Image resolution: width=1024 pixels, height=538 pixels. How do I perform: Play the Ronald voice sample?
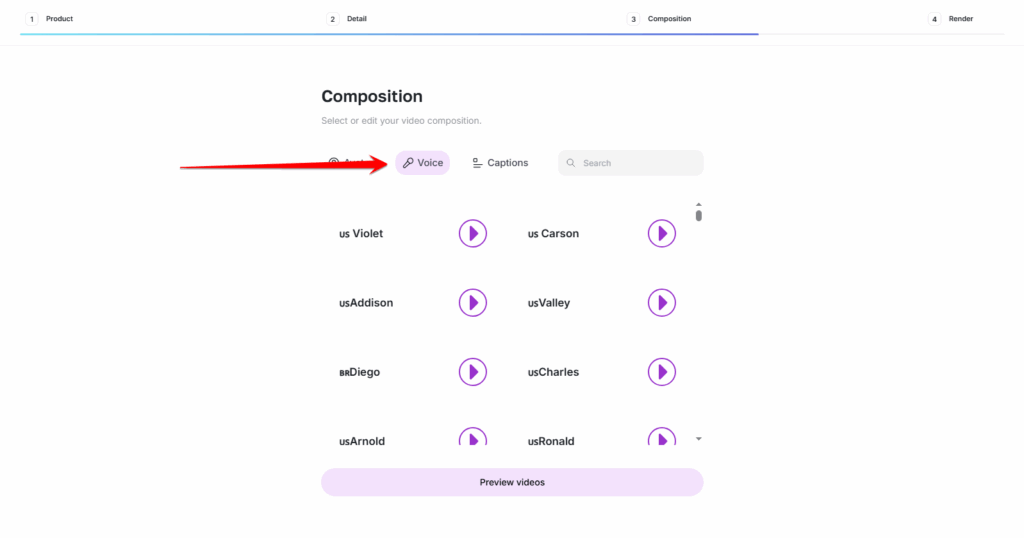click(662, 437)
